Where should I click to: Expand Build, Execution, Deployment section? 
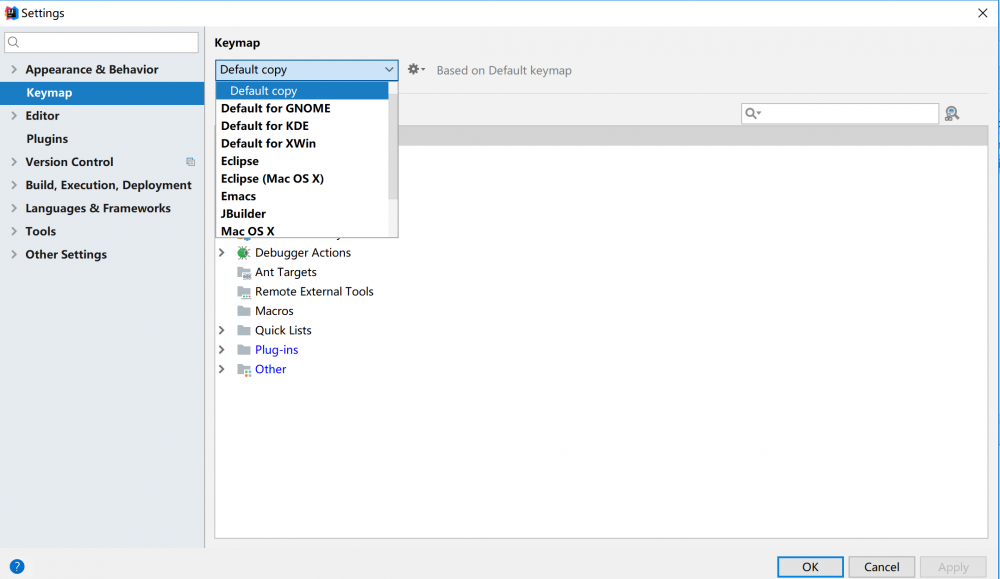[x=14, y=185]
